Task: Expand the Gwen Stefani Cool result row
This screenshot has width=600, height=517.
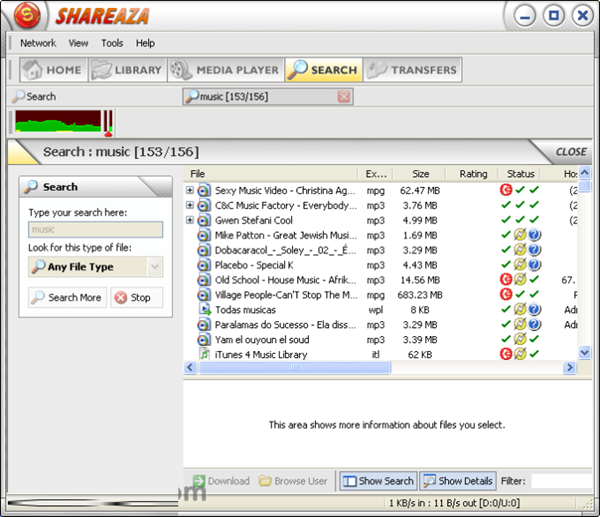Action: (x=190, y=220)
